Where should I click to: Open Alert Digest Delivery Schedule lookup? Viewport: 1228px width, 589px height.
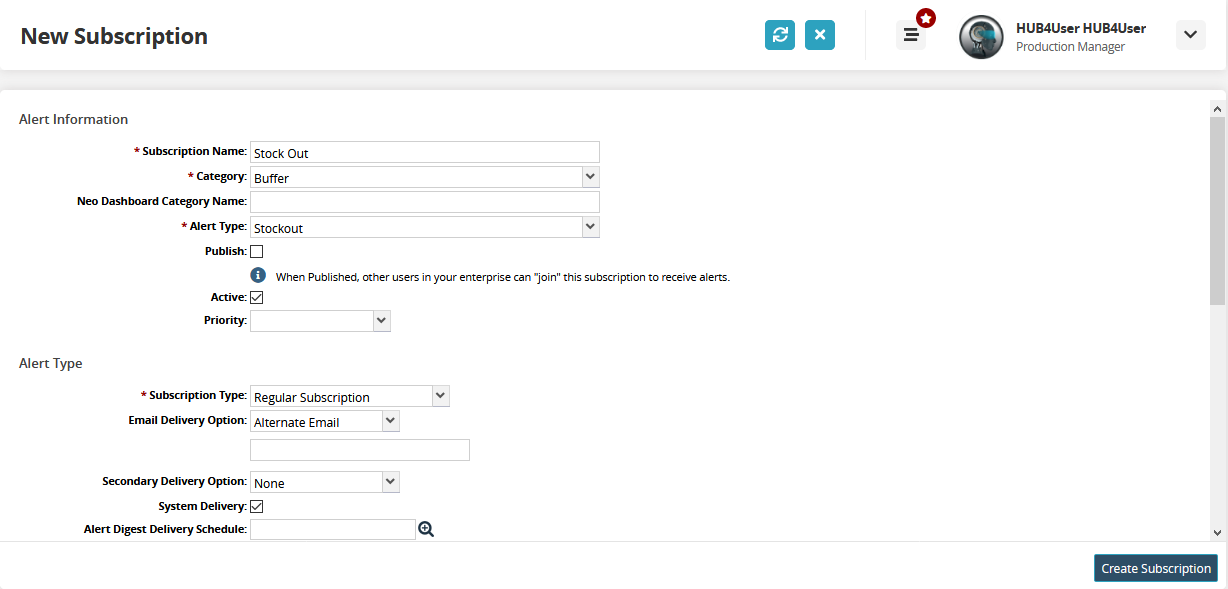click(x=426, y=529)
